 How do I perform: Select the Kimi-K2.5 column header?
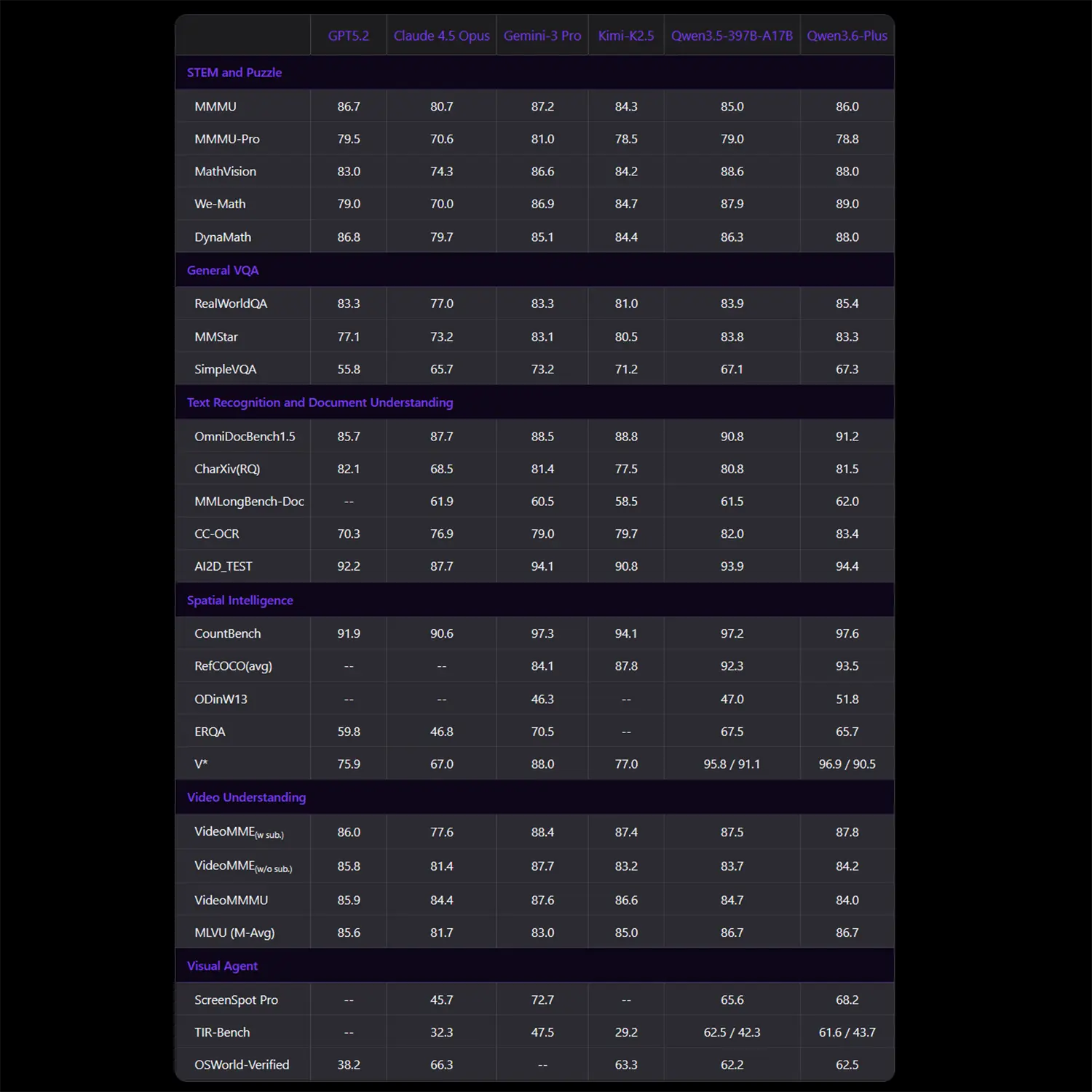coord(626,36)
